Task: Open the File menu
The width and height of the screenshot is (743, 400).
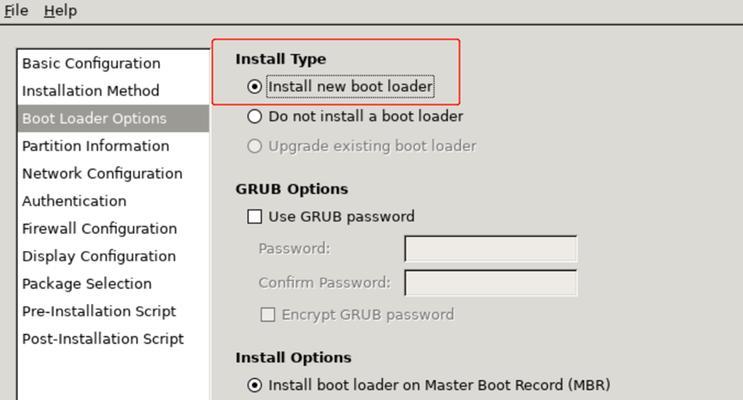Action: click(16, 10)
